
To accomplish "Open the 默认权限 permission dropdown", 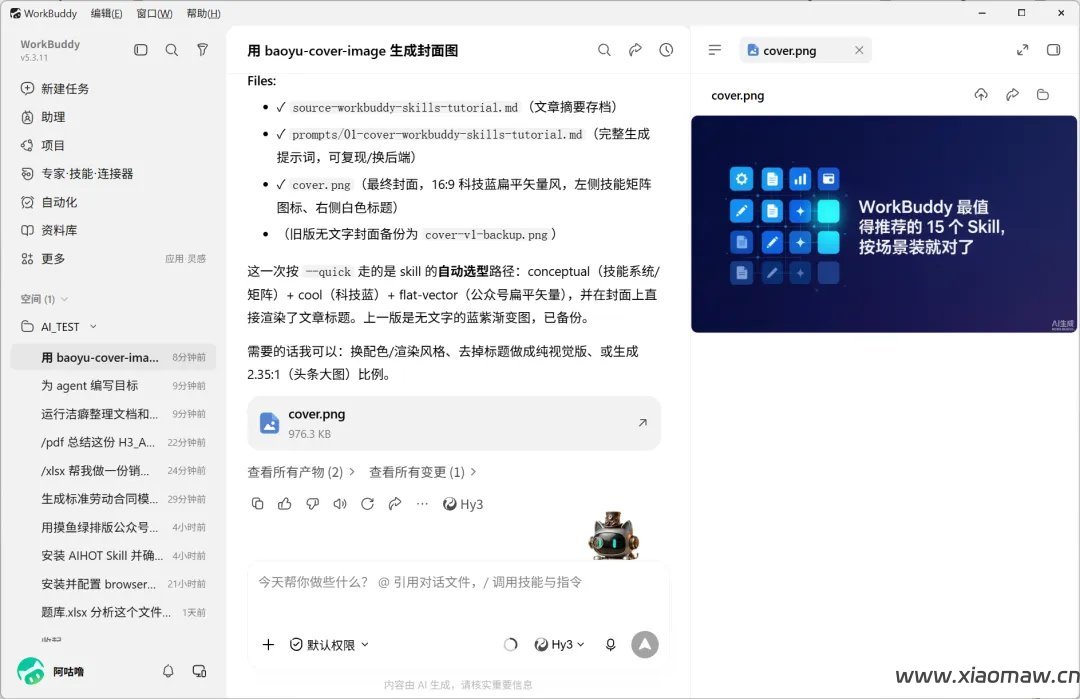I will [x=329, y=645].
